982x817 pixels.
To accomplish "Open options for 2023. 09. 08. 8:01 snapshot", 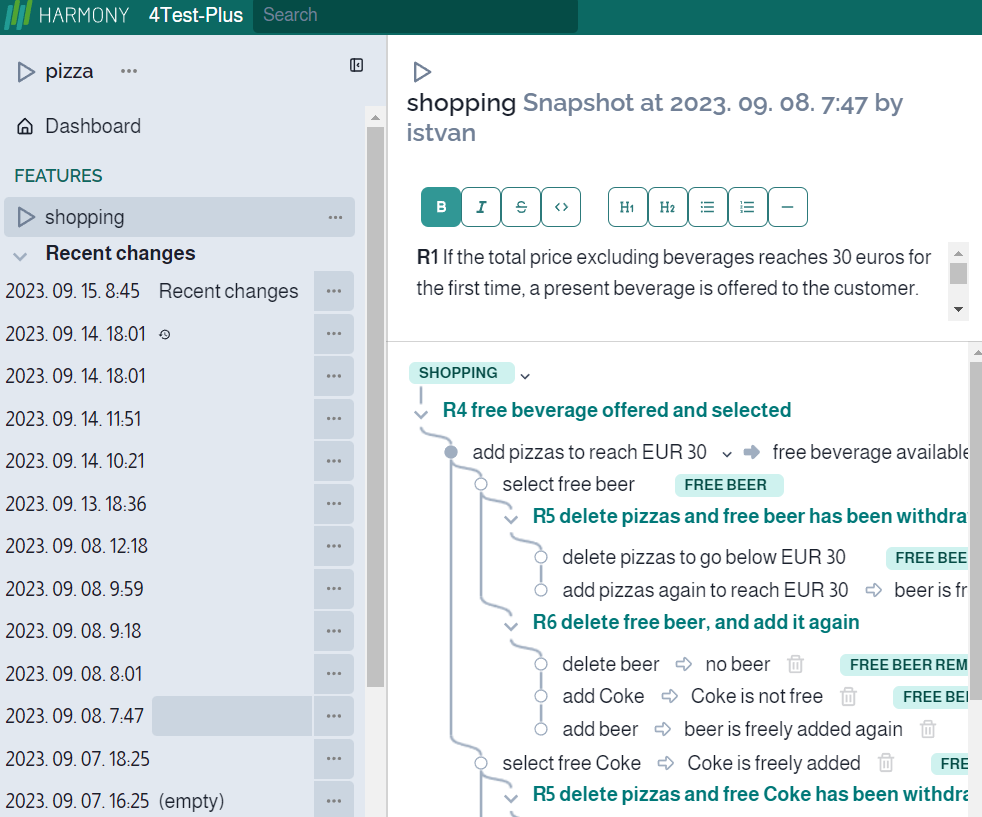I will pos(334,674).
